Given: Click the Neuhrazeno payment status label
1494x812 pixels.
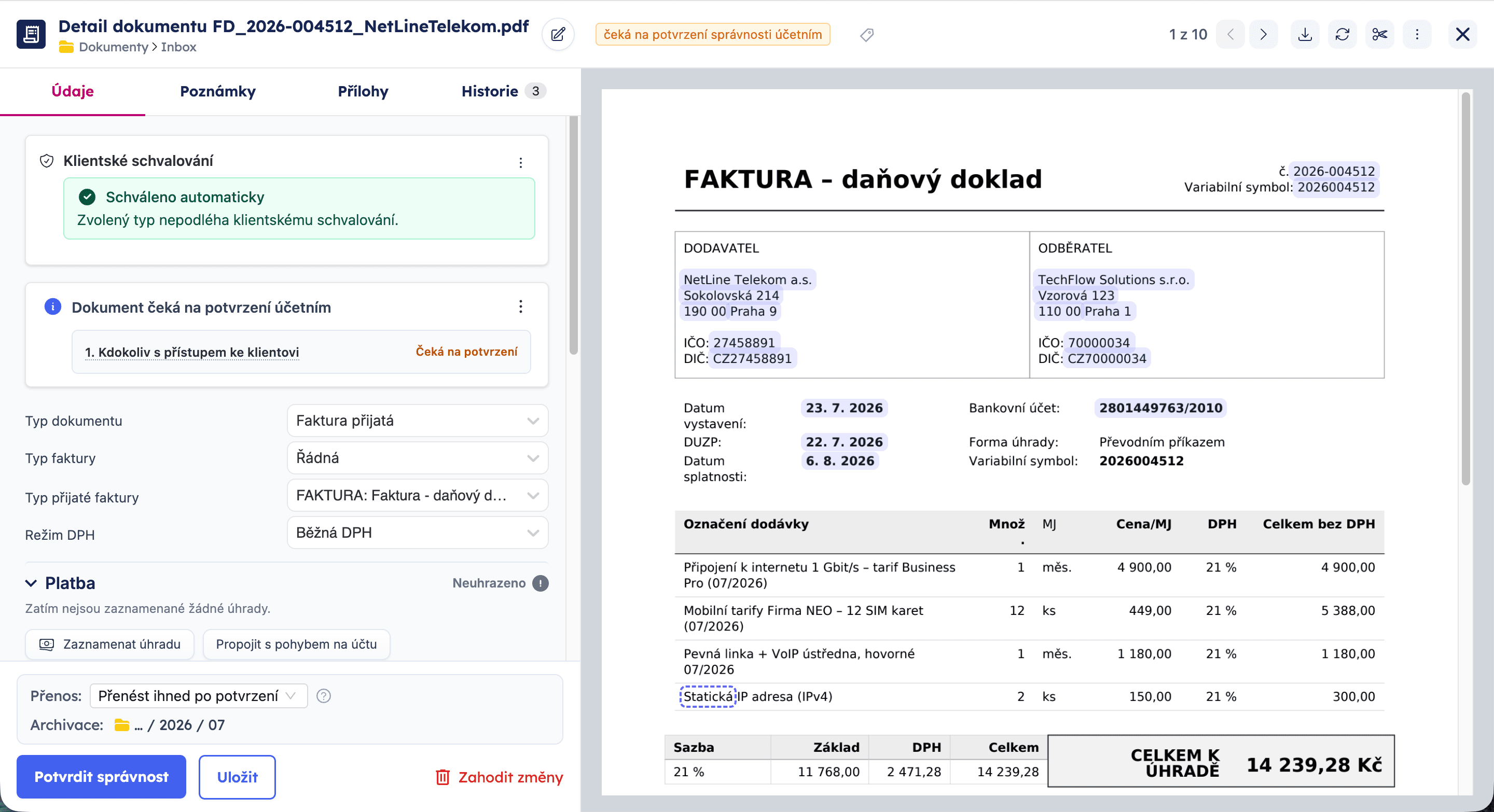Looking at the screenshot, I should tap(489, 583).
